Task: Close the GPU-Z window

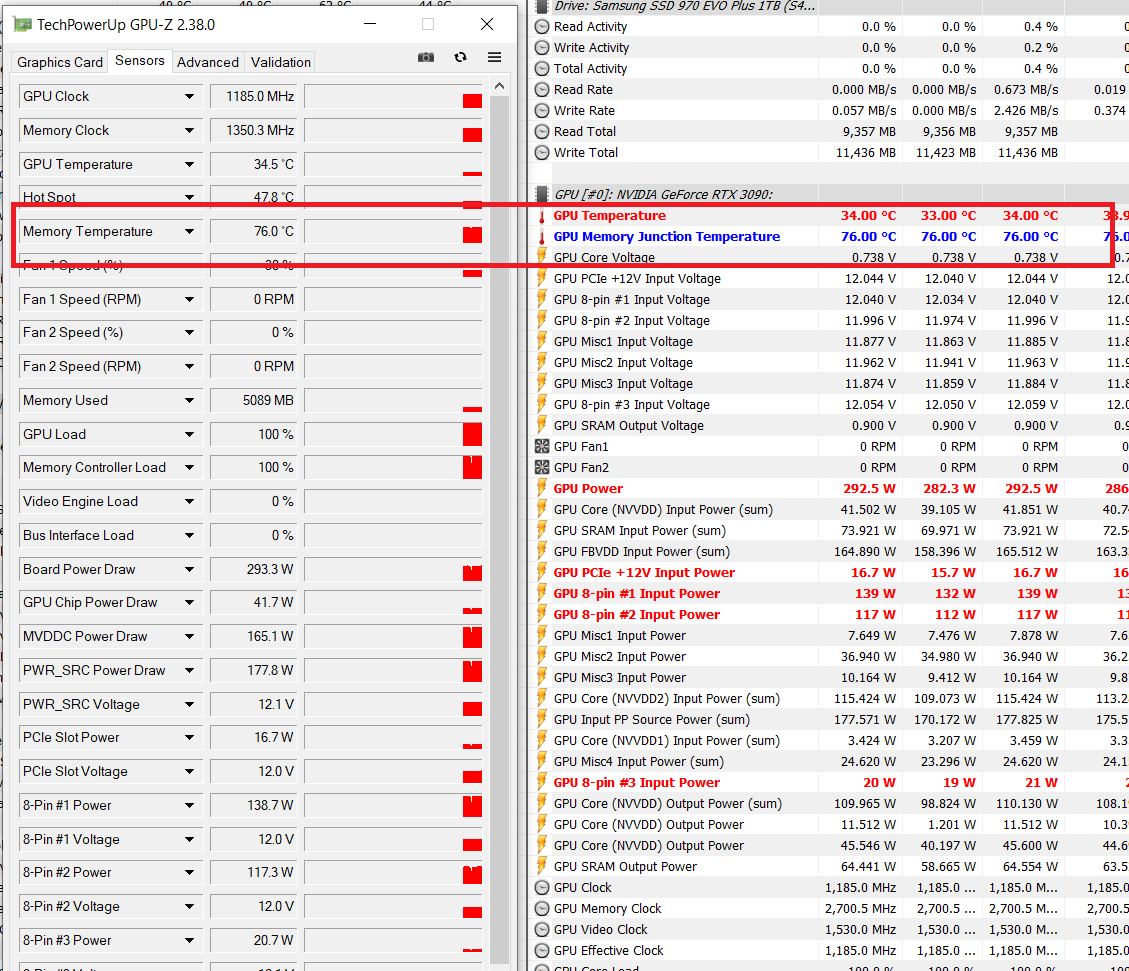Action: click(487, 24)
